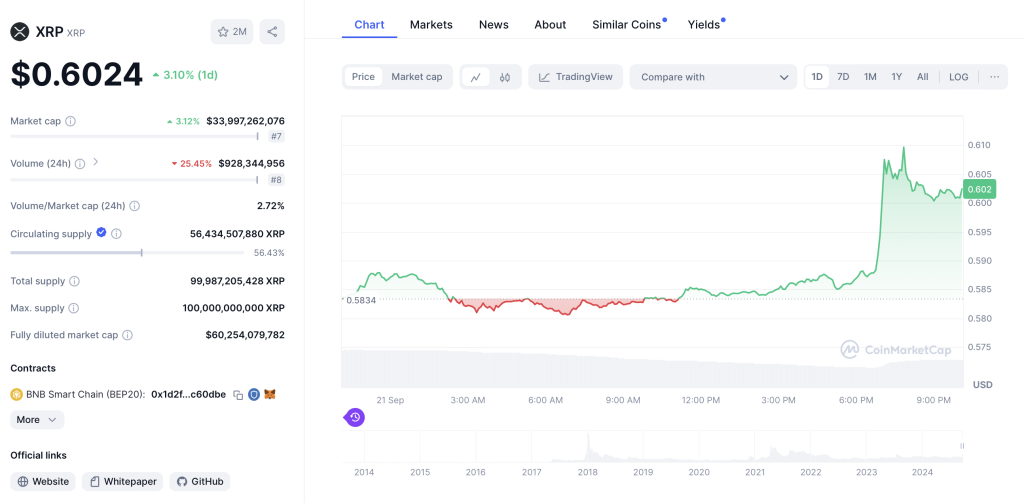Screen dimensions: 1024x503
Task: Open Market cap info tooltip icon
Action: 71,121
